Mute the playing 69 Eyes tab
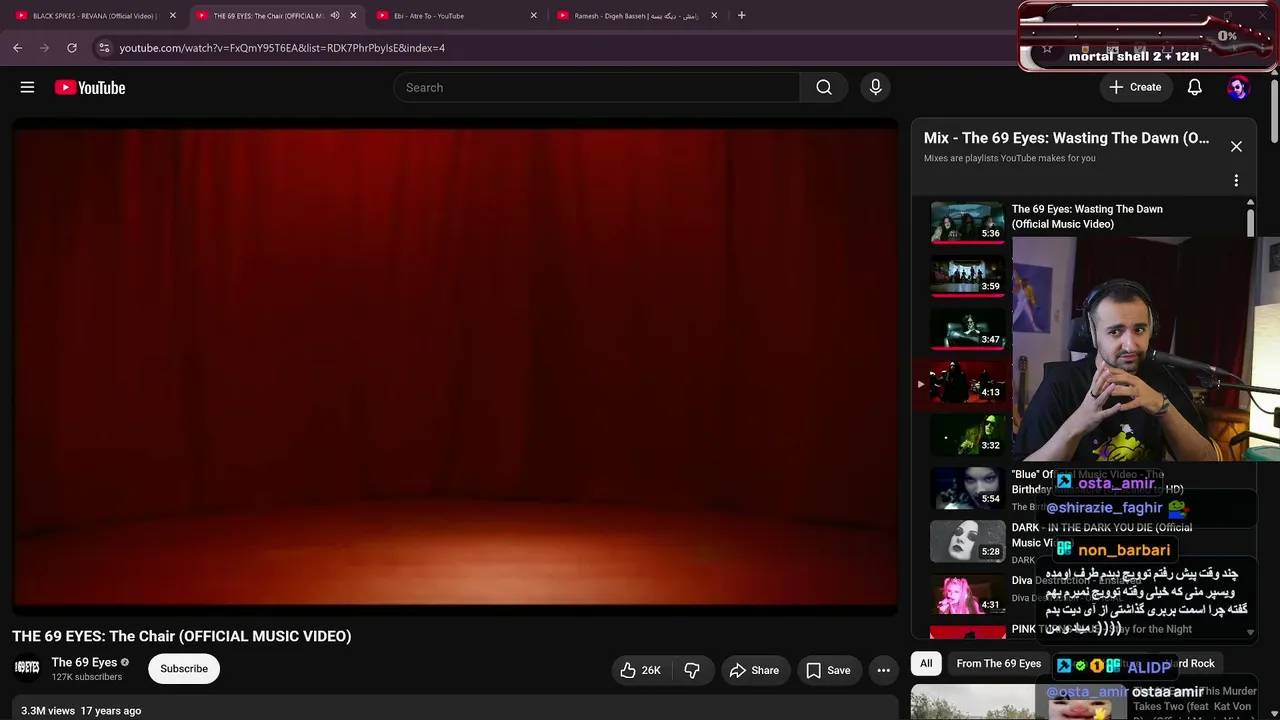 pos(335,16)
